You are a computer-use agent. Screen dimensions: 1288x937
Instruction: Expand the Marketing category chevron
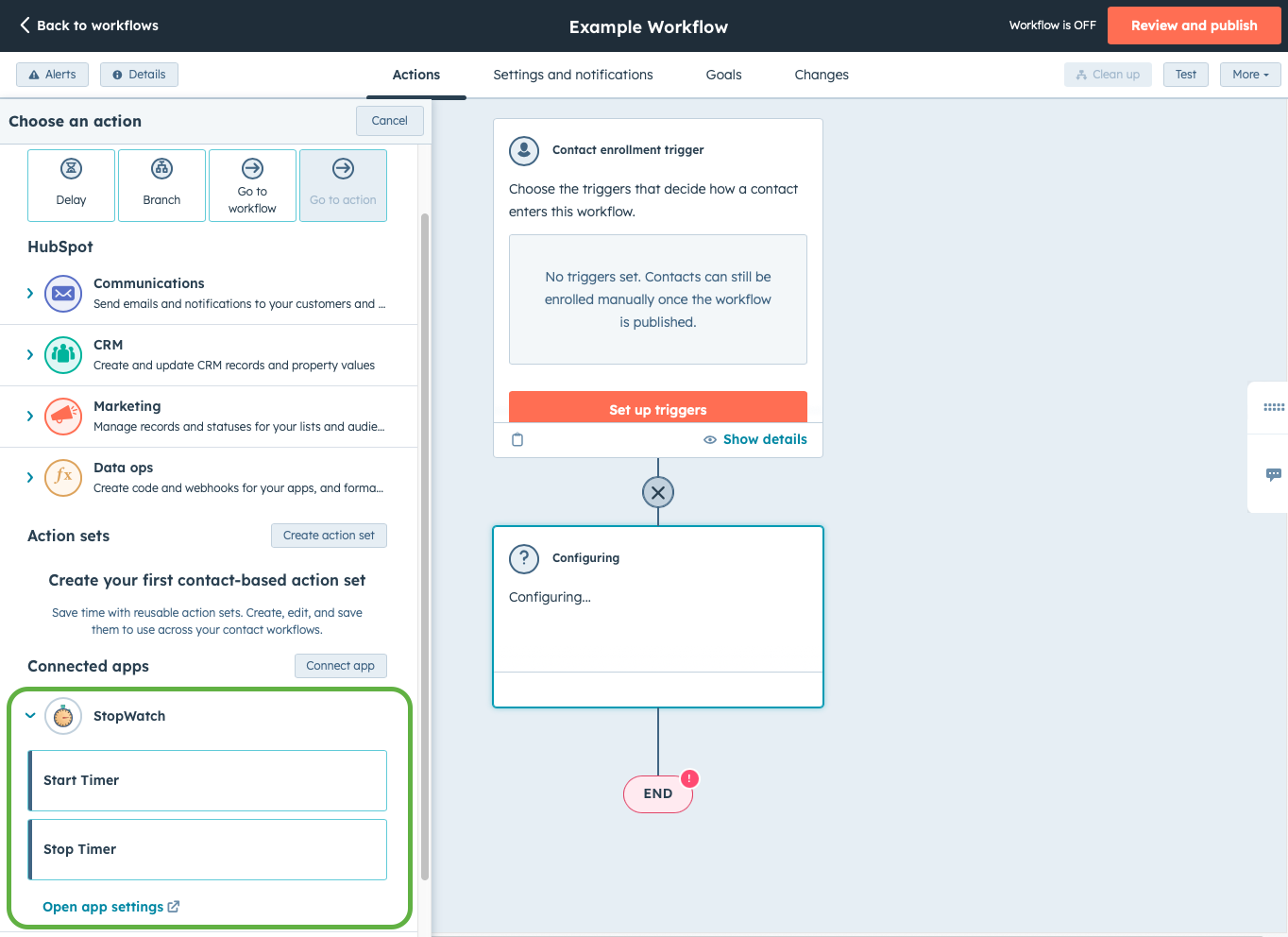point(30,417)
